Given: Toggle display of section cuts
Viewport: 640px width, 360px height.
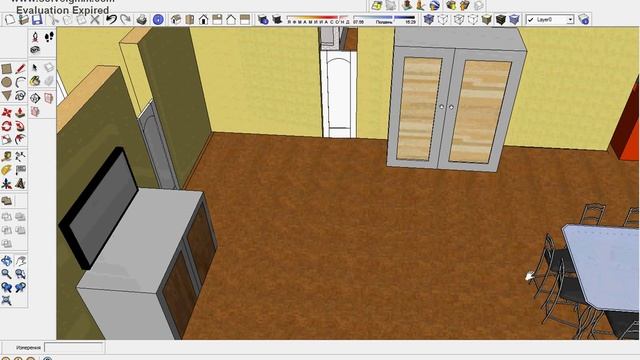Looking at the screenshot, I should [x=35, y=111].
